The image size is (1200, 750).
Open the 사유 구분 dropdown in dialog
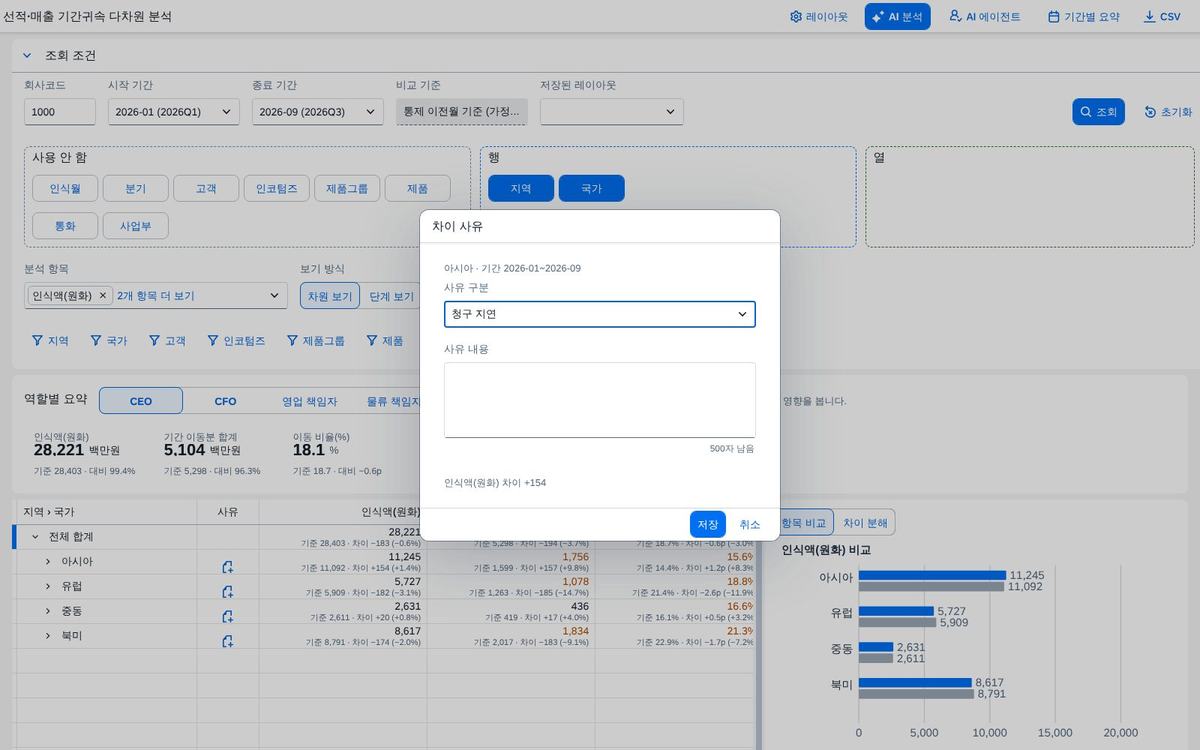point(600,314)
